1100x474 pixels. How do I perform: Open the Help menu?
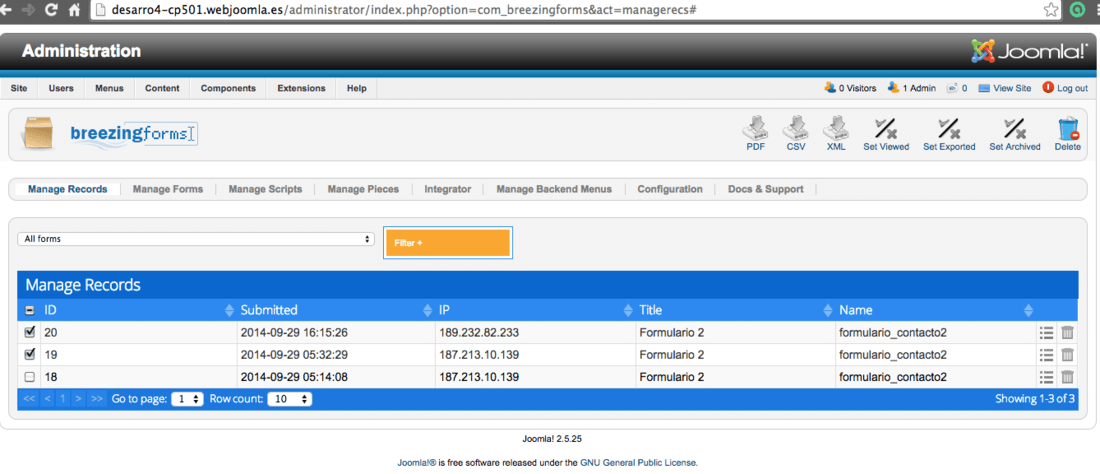(356, 88)
